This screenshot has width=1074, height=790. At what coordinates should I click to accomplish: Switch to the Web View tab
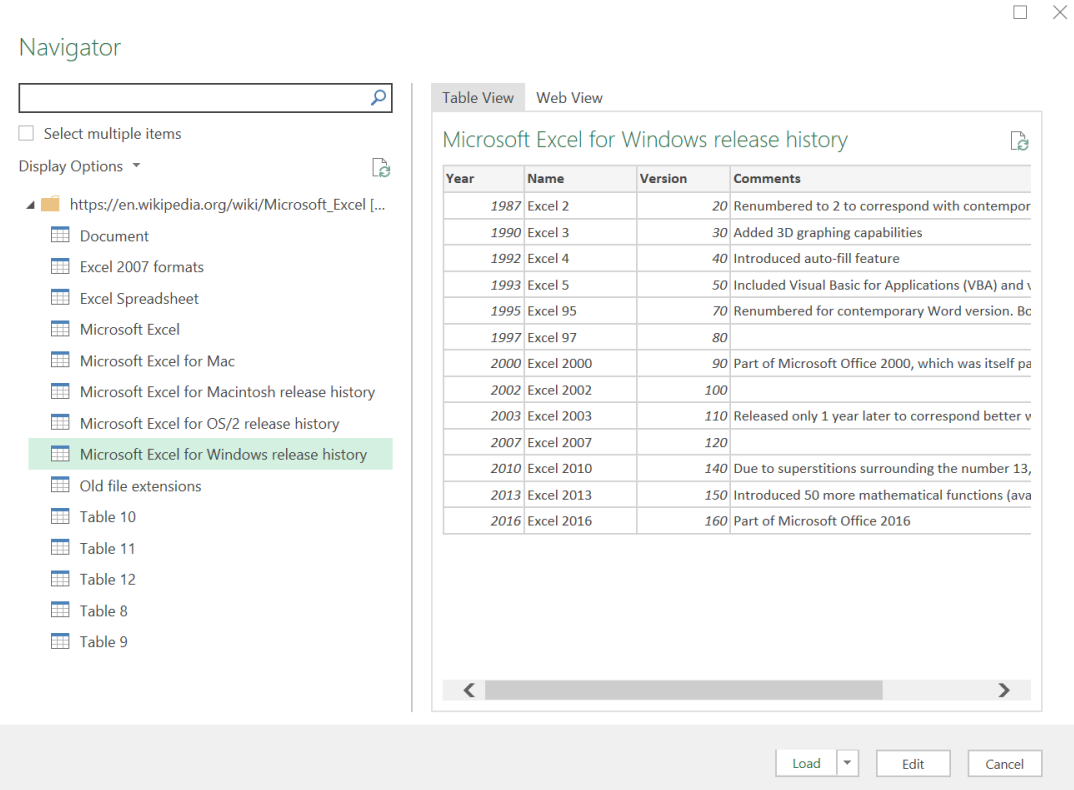pos(569,98)
